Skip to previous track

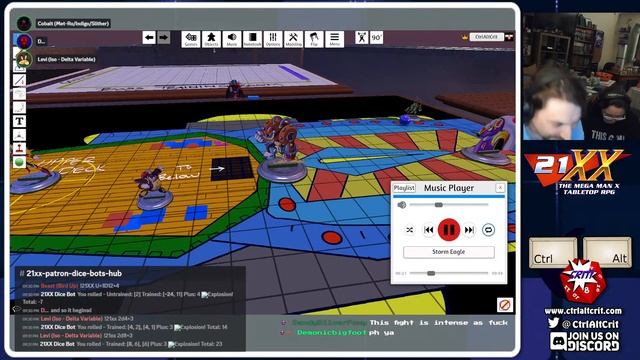click(x=429, y=230)
